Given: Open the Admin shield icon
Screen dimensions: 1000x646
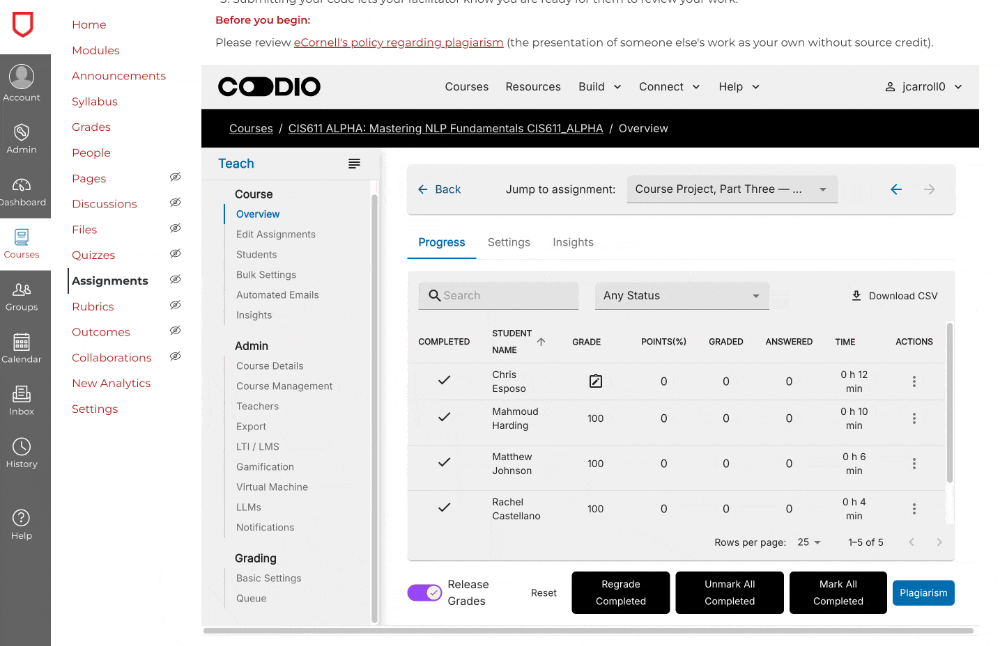Looking at the screenshot, I should [x=22, y=132].
